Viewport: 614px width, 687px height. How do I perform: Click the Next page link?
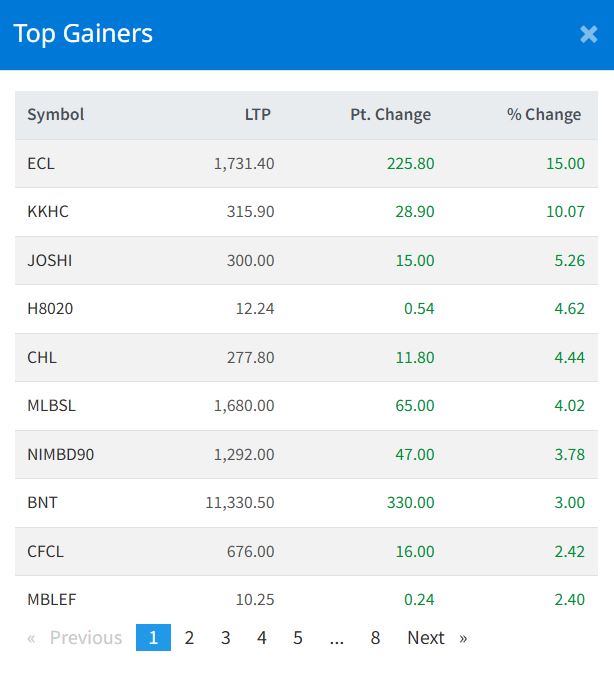(426, 637)
